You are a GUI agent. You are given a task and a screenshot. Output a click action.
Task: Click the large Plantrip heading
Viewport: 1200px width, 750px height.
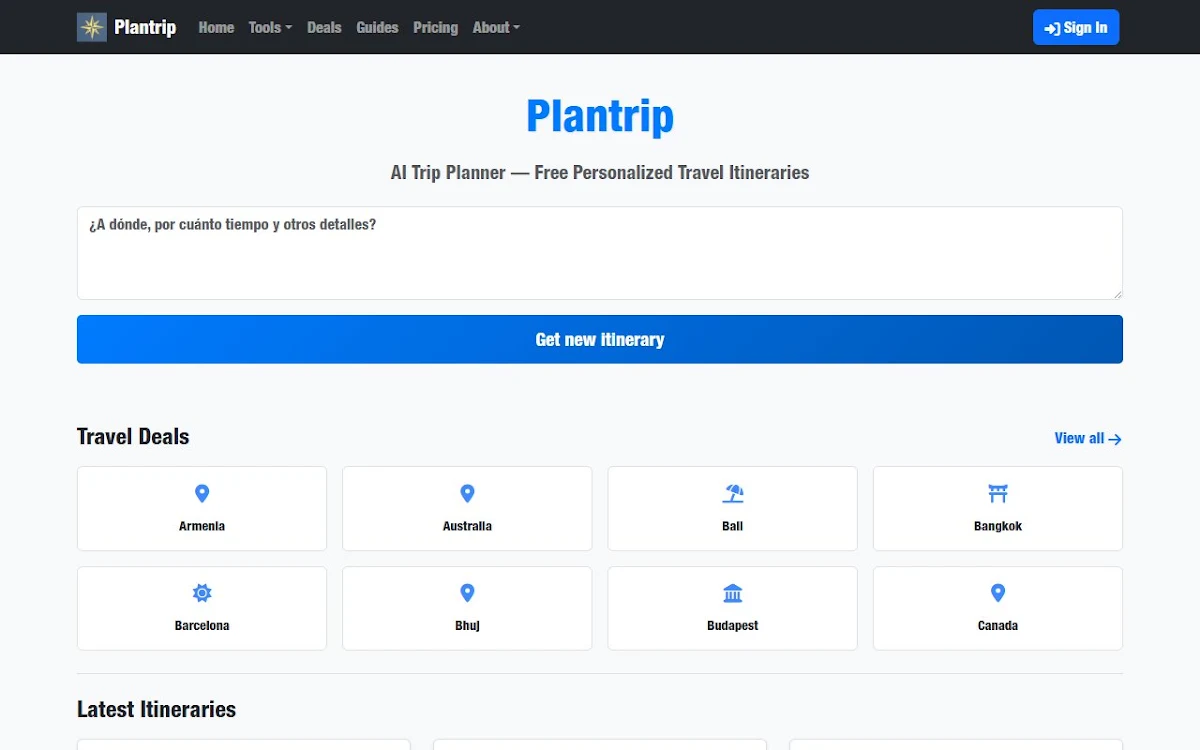pos(600,116)
